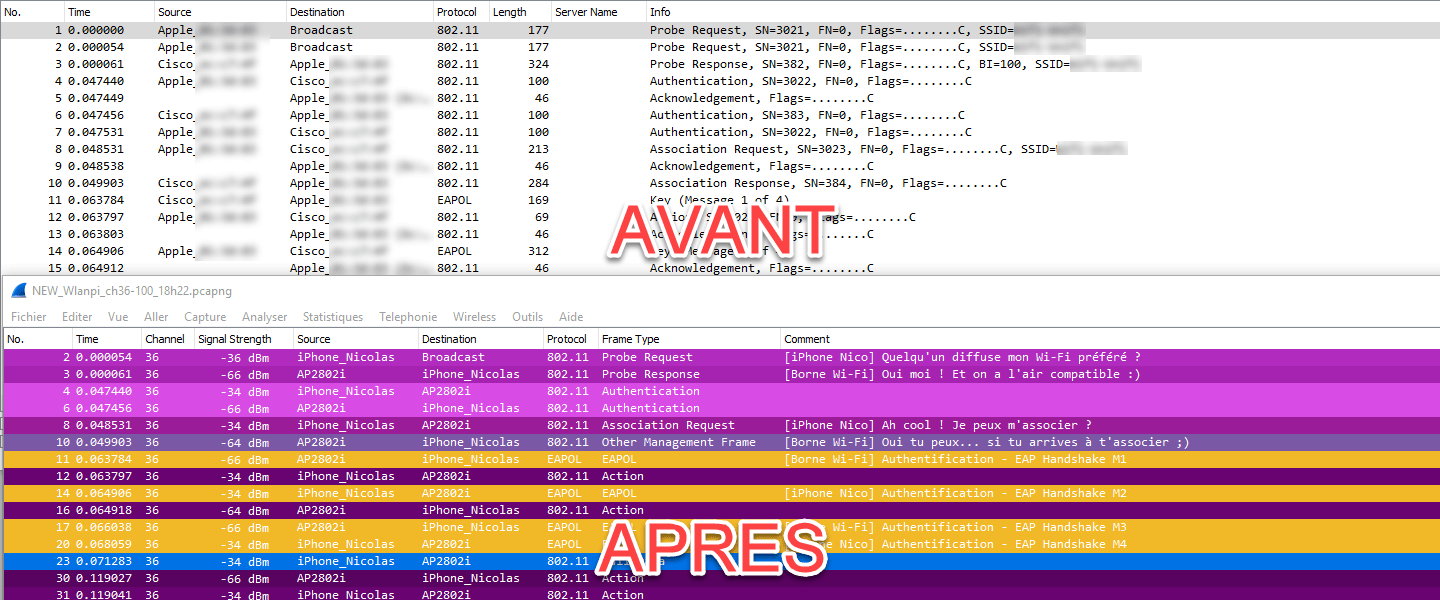Open the Vue menu
The image size is (1440, 600).
pos(118,317)
